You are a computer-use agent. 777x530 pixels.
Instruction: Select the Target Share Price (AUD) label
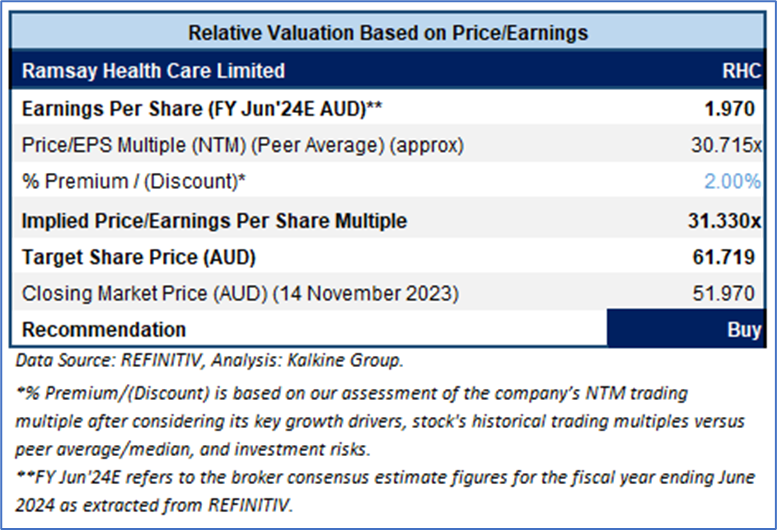tap(139, 257)
